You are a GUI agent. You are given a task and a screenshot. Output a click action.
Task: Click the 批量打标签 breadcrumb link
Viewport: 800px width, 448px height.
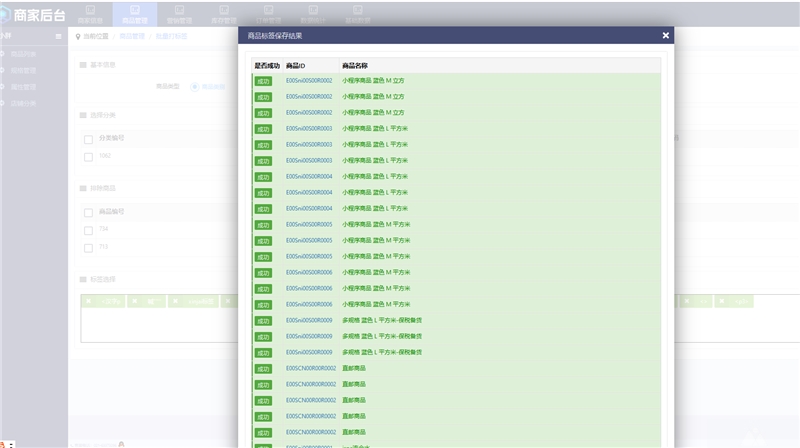point(171,36)
